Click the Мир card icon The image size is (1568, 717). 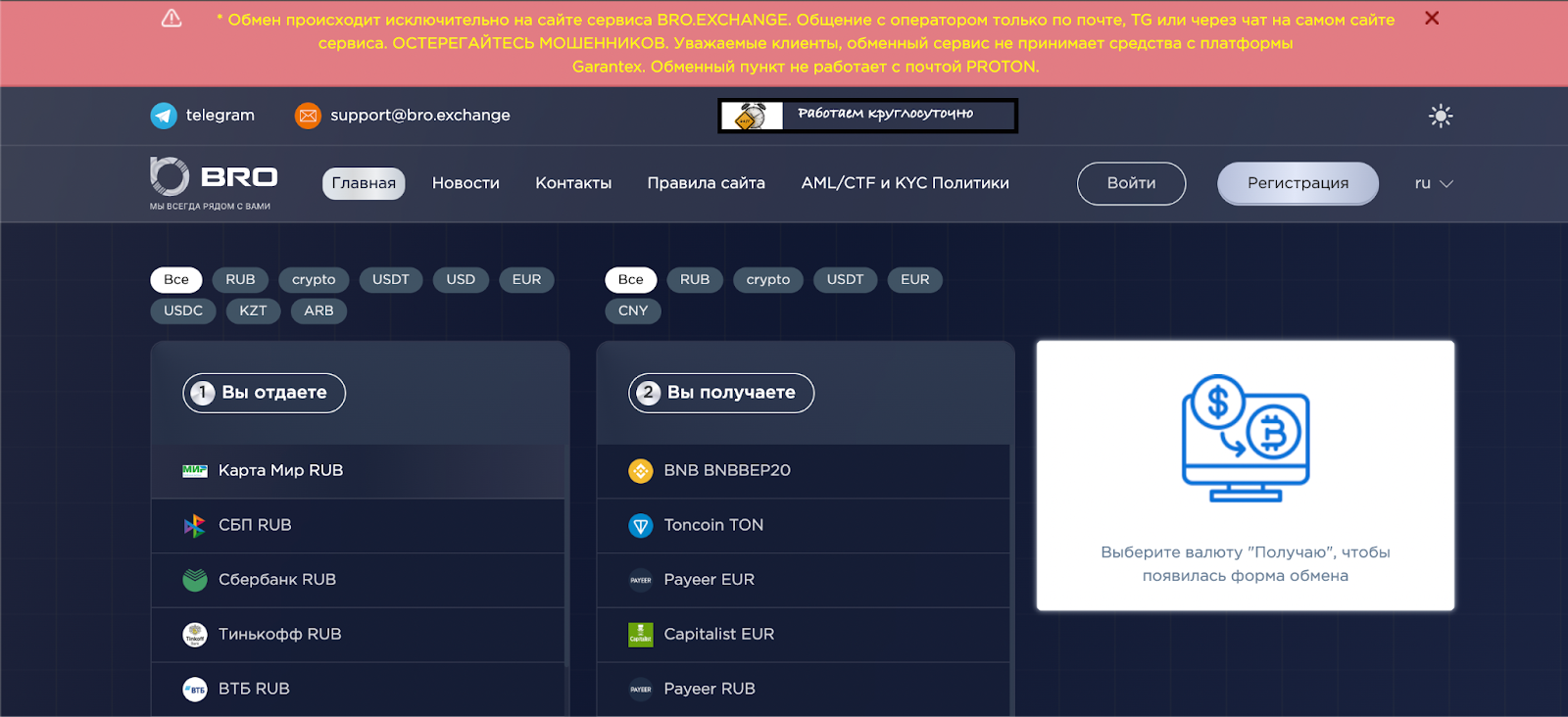(195, 471)
